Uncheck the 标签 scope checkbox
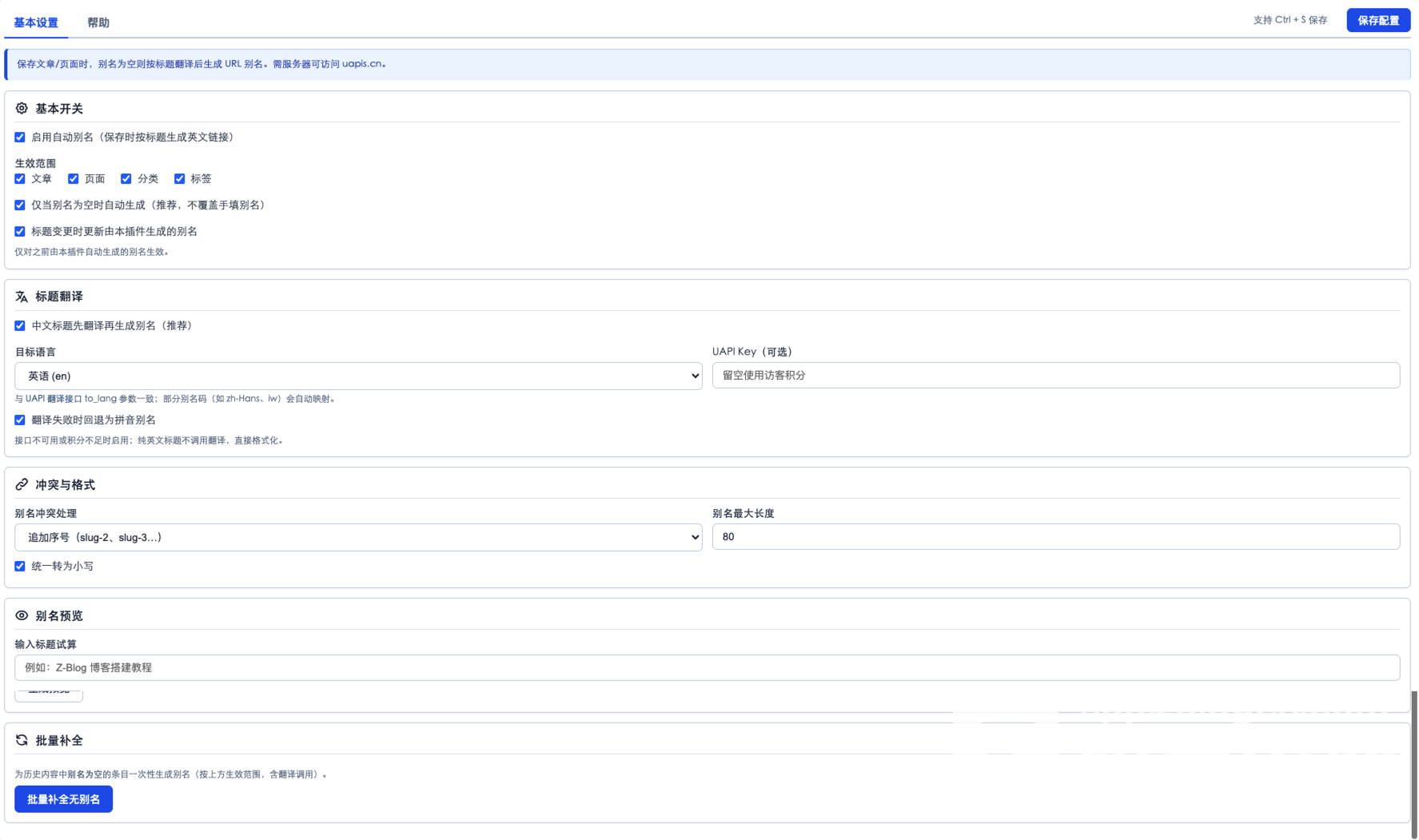This screenshot has height=840, width=1419. (x=180, y=179)
